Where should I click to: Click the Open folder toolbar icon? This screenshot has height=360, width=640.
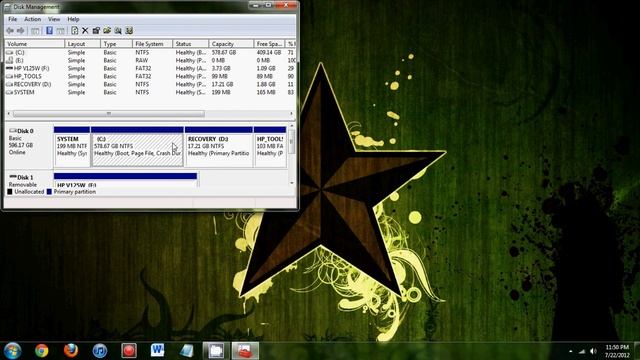point(107,31)
